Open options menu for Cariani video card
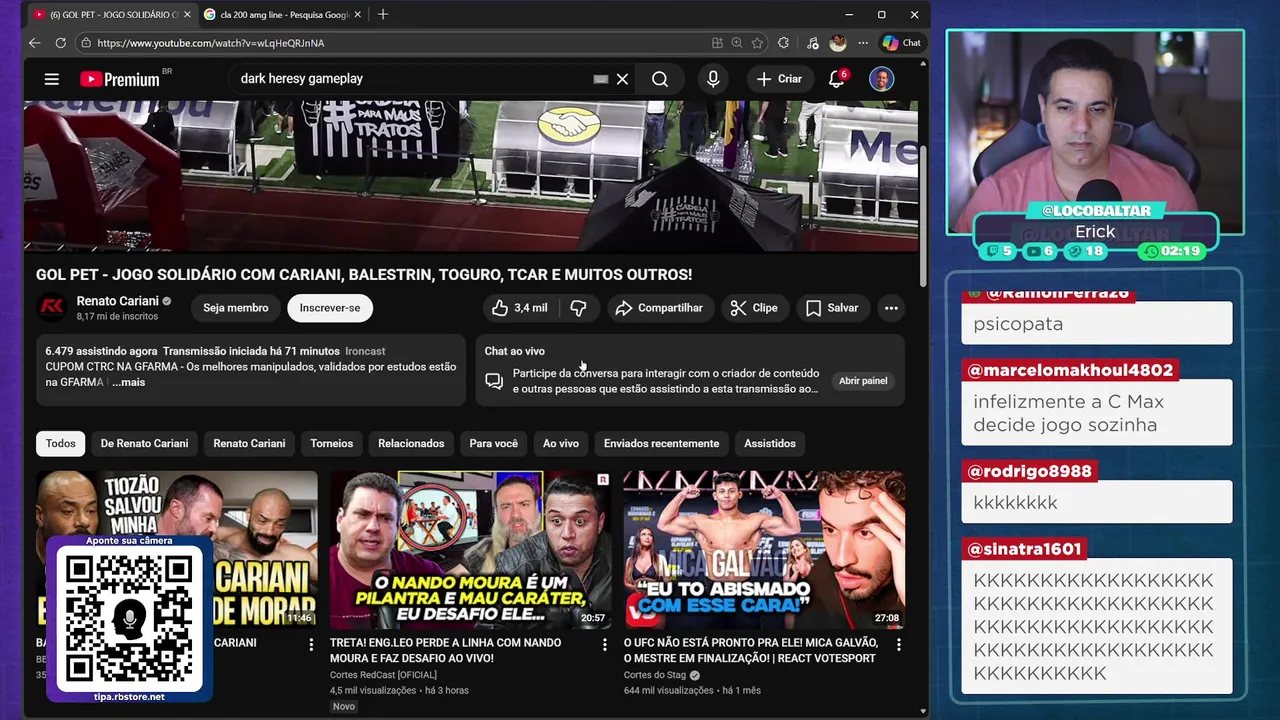 pyautogui.click(x=311, y=645)
